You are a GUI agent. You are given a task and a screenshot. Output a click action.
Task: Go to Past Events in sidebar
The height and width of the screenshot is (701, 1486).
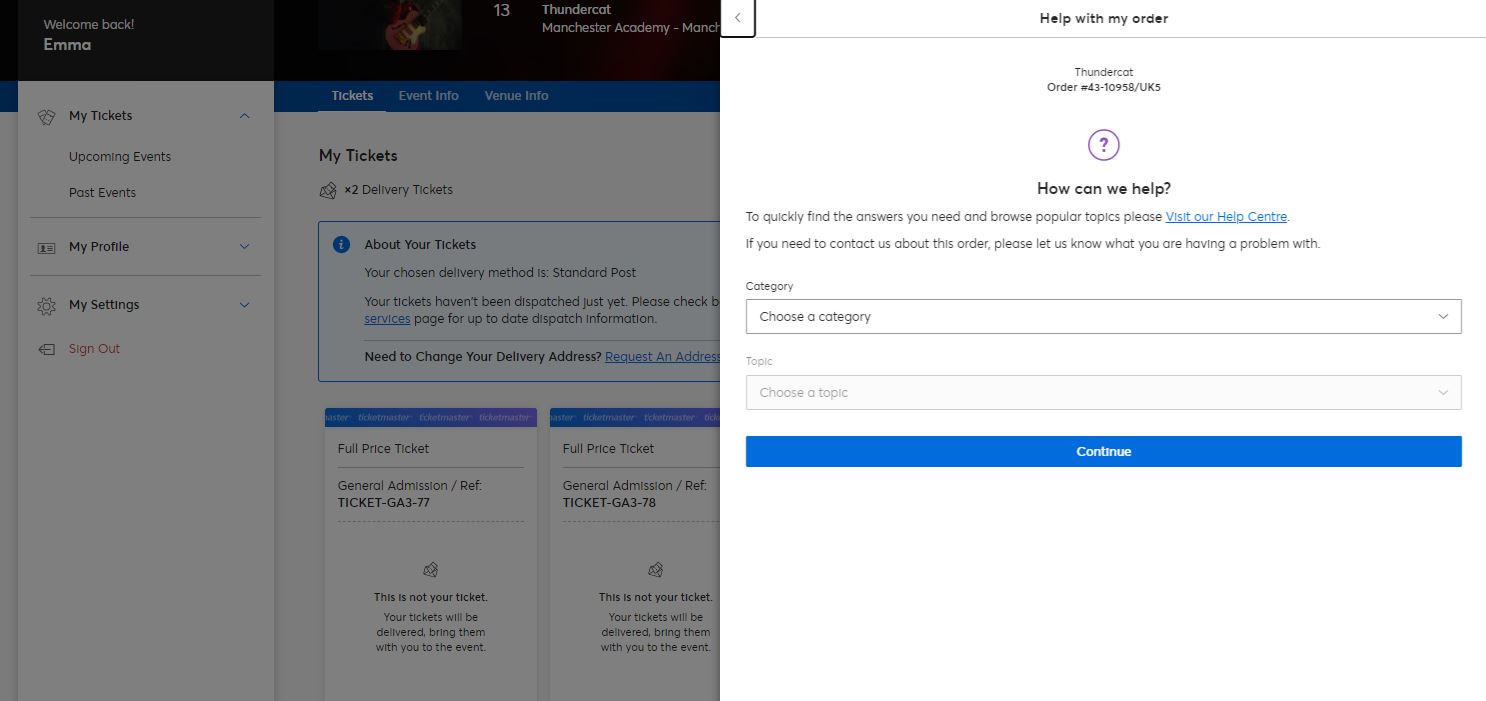102,193
